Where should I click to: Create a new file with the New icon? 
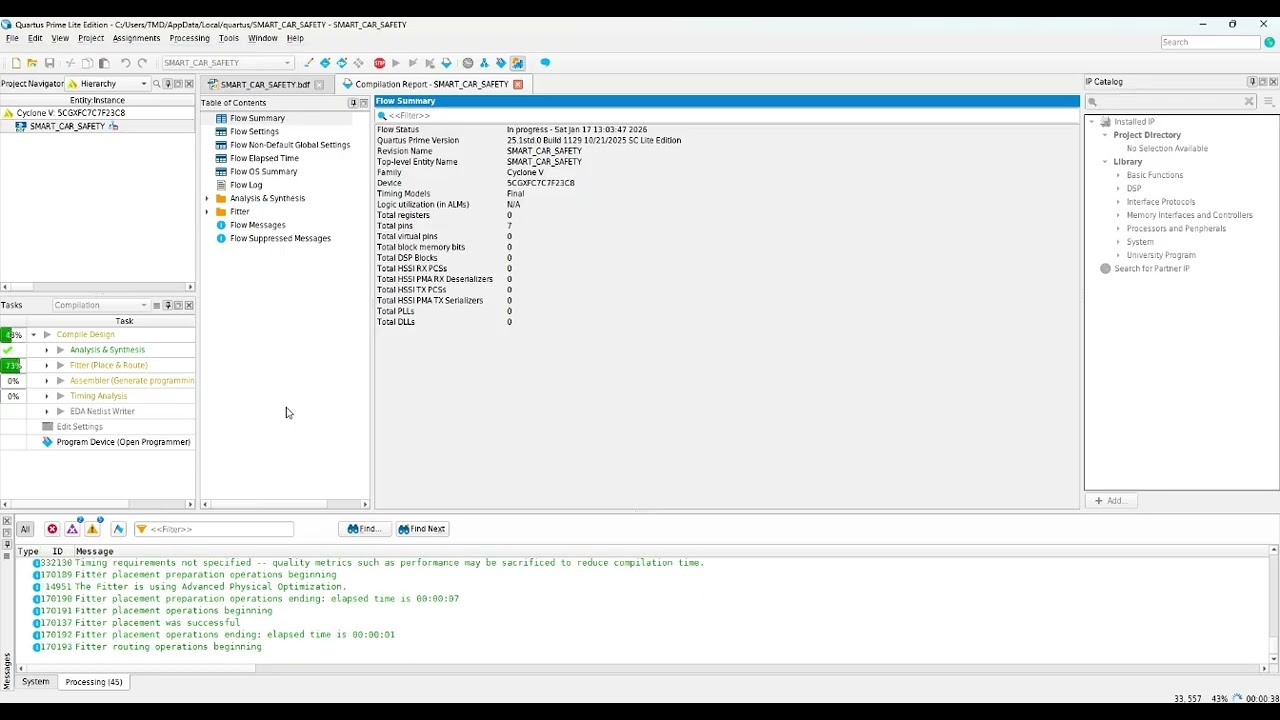15,63
